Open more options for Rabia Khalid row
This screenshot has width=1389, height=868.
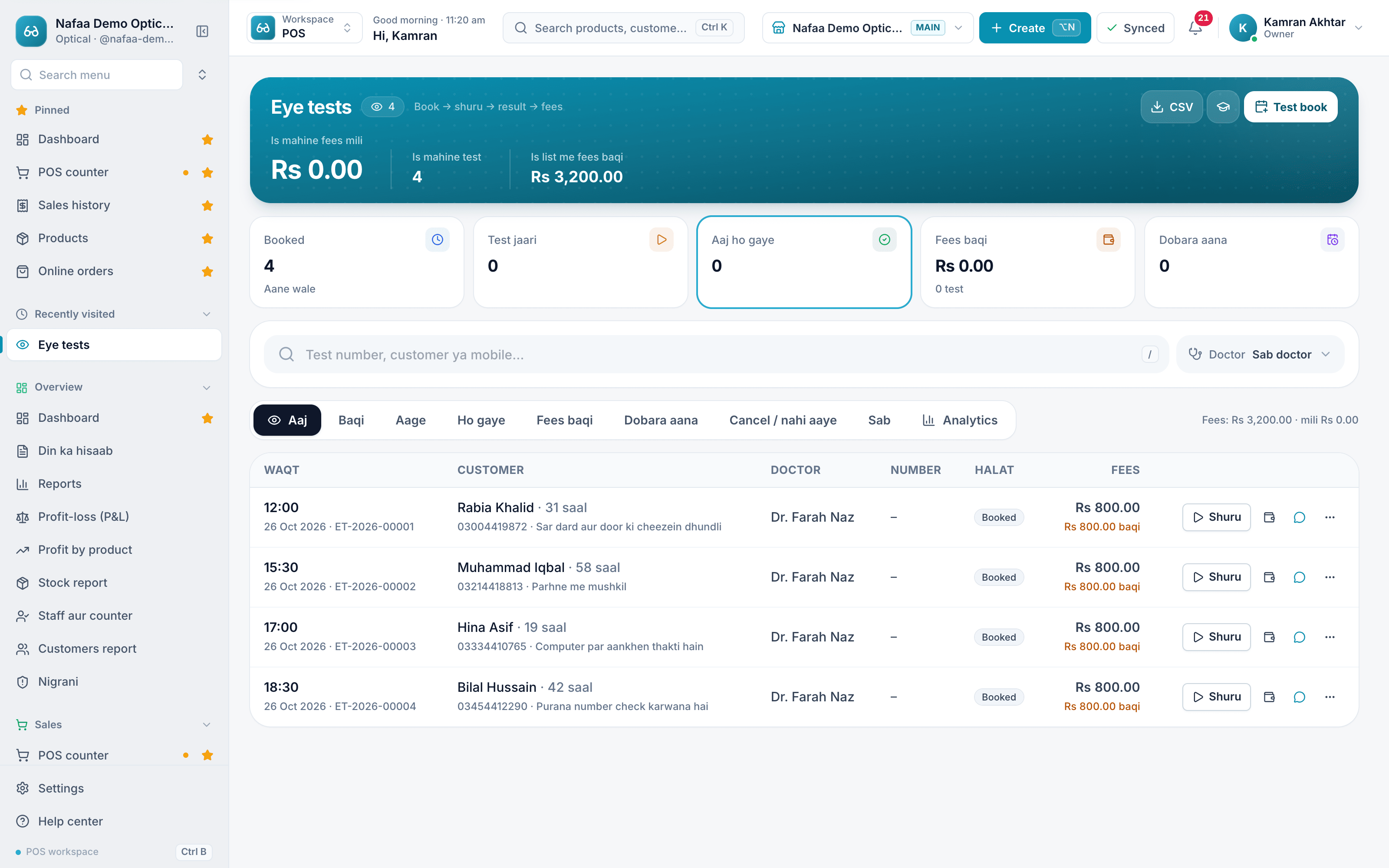[x=1330, y=517]
